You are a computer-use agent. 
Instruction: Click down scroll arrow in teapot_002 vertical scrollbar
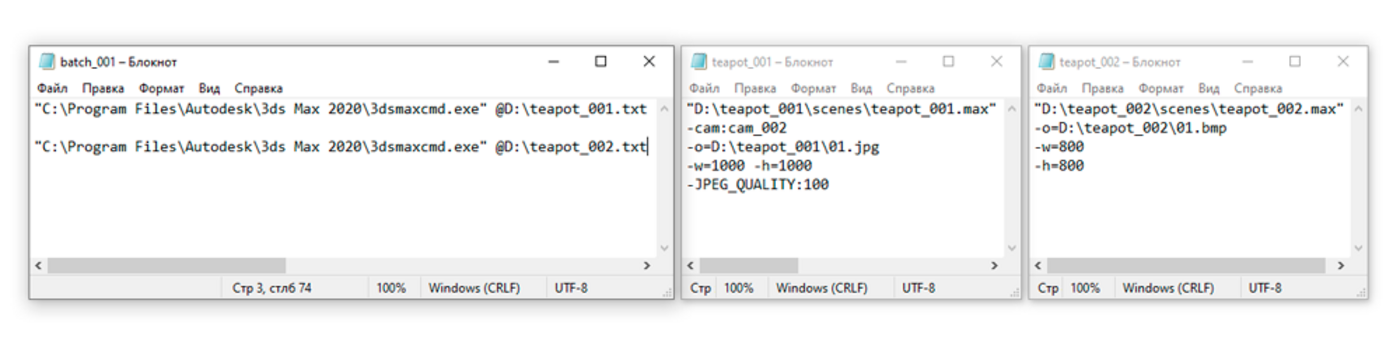(1359, 247)
